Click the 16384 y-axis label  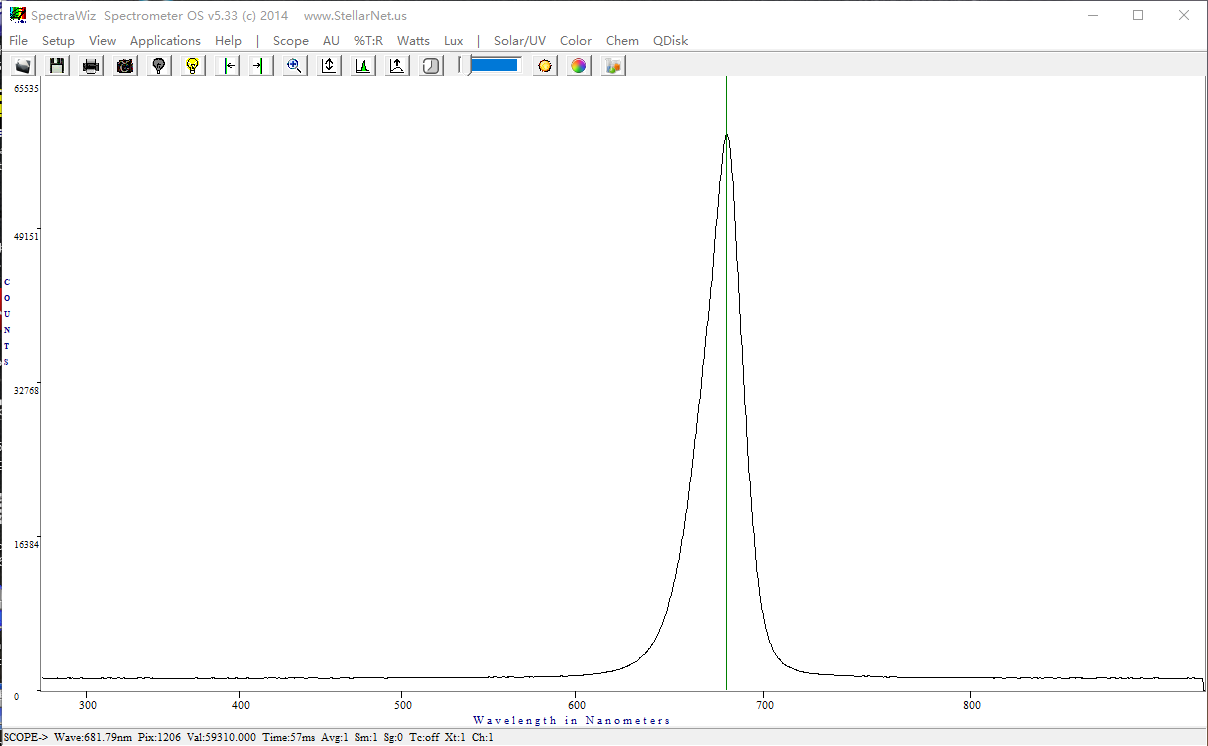(26, 545)
